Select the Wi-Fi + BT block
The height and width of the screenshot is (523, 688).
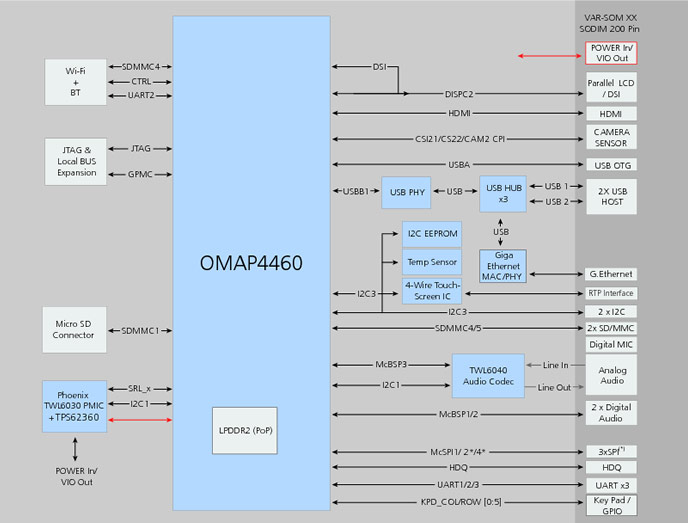(x=75, y=82)
